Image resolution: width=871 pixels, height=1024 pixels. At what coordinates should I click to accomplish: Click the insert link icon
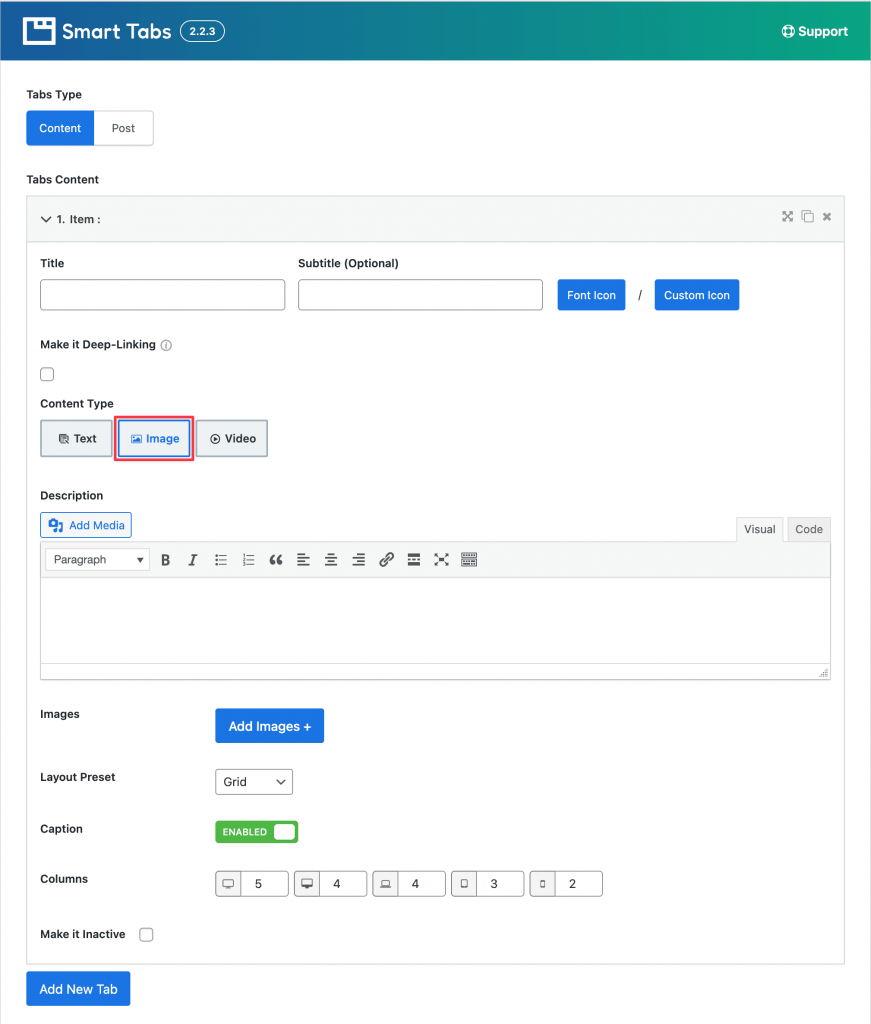tap(386, 560)
